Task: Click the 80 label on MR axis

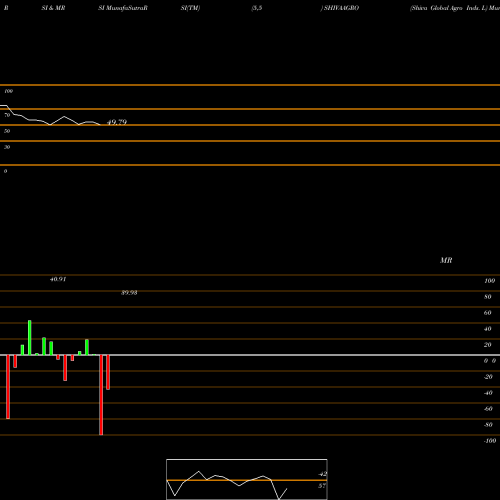Action: click(x=488, y=297)
